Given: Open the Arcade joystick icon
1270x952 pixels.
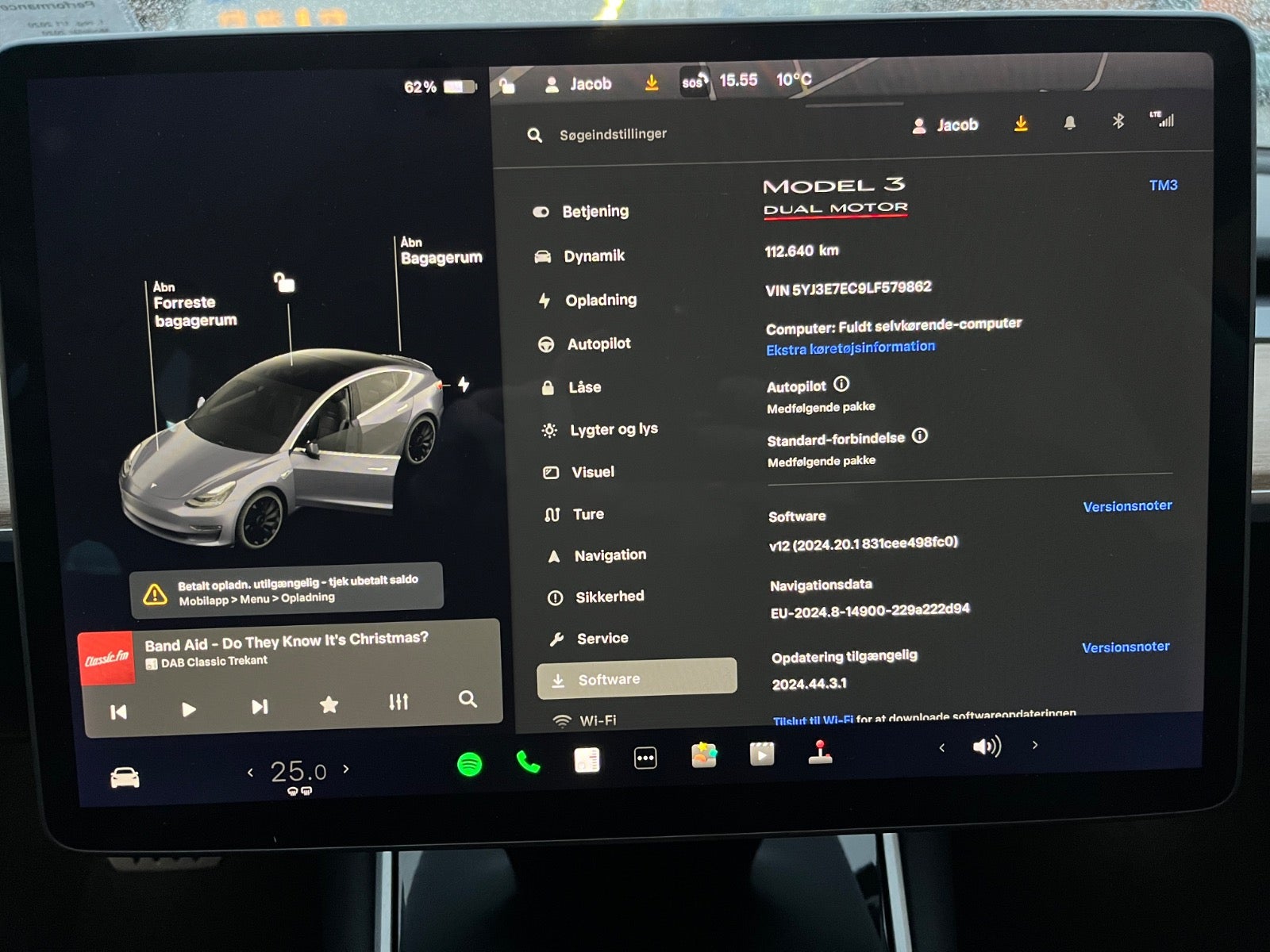Looking at the screenshot, I should [x=820, y=751].
